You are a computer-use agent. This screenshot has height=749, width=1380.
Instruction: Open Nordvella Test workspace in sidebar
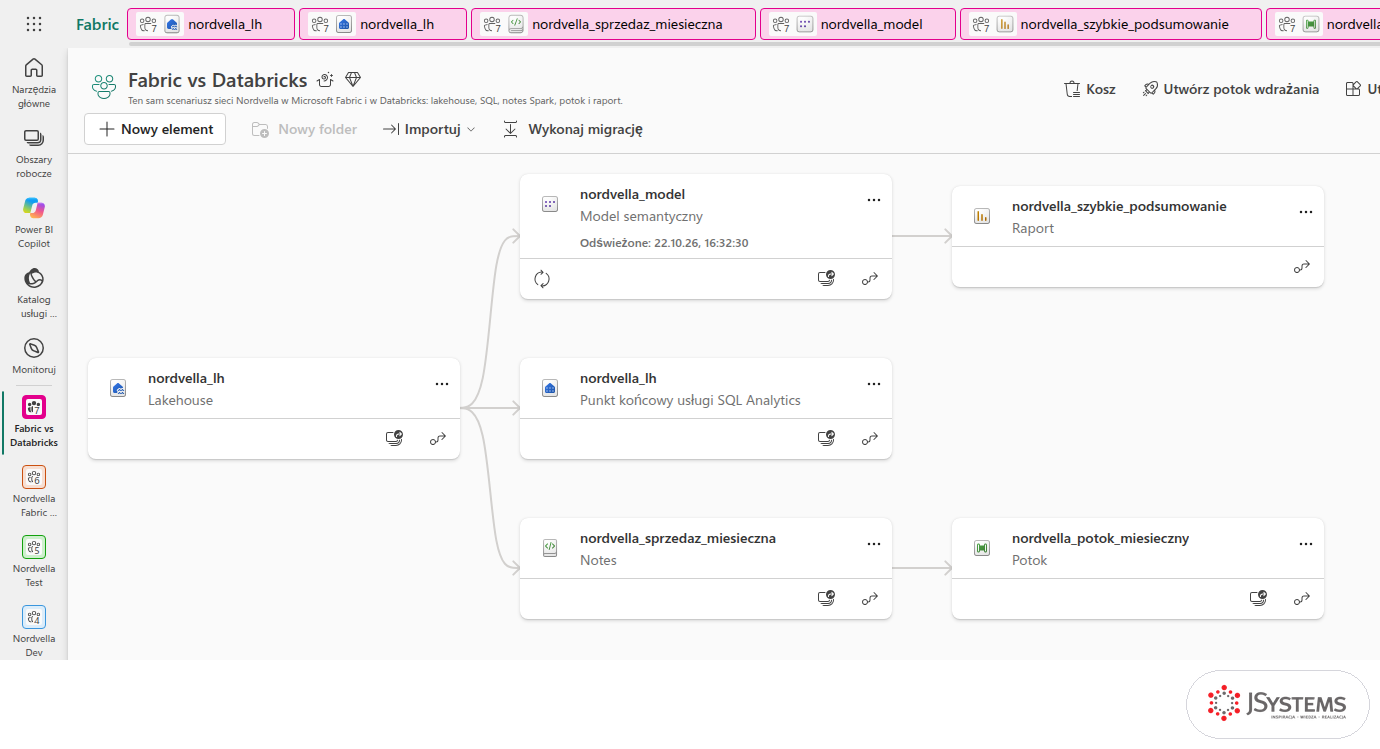[x=34, y=561]
